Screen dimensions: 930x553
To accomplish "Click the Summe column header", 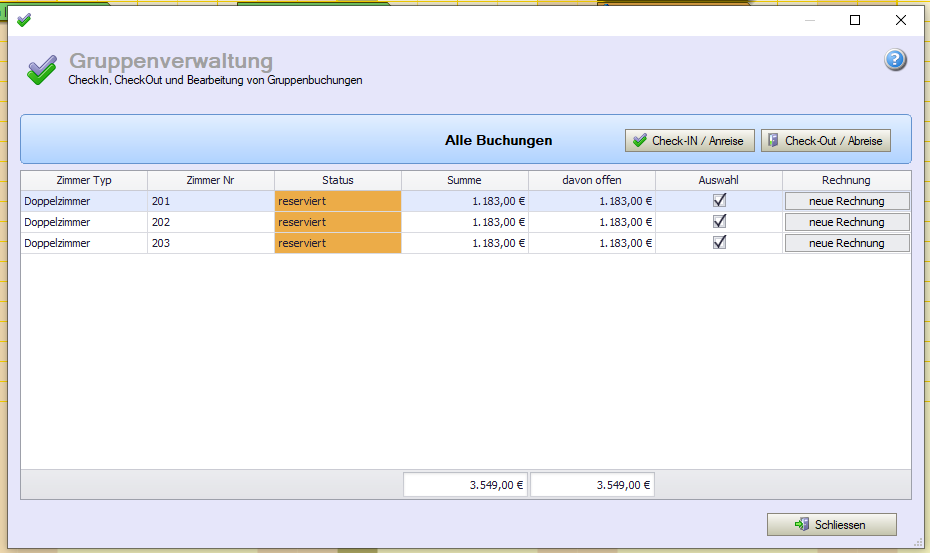I will [464, 180].
